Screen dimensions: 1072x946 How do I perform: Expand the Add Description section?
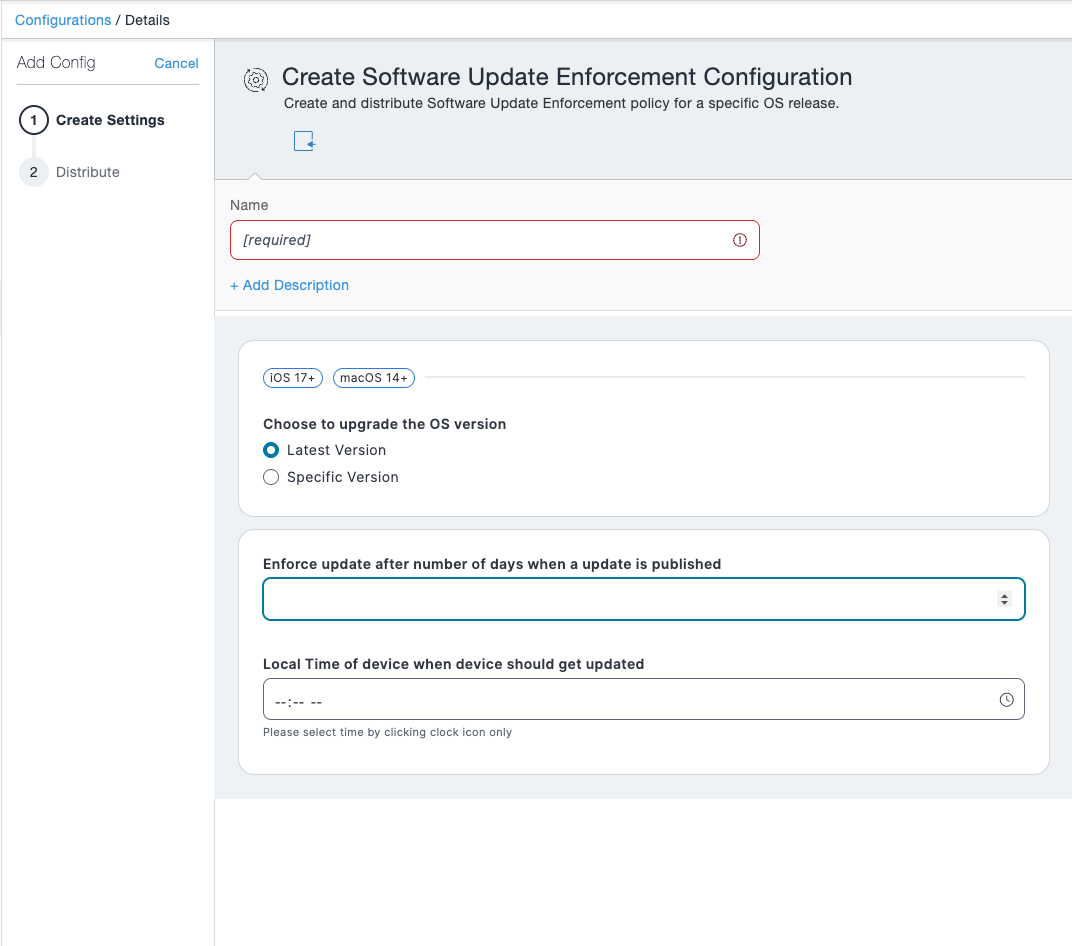coord(289,285)
